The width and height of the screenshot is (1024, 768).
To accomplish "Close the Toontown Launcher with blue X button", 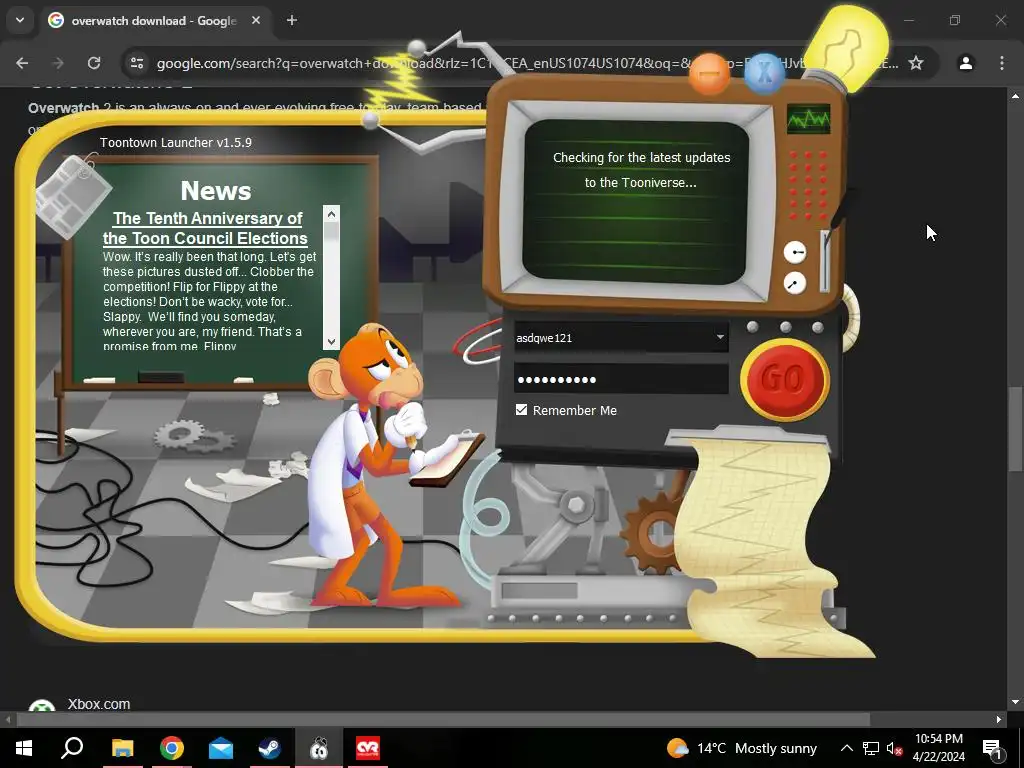I will [763, 72].
